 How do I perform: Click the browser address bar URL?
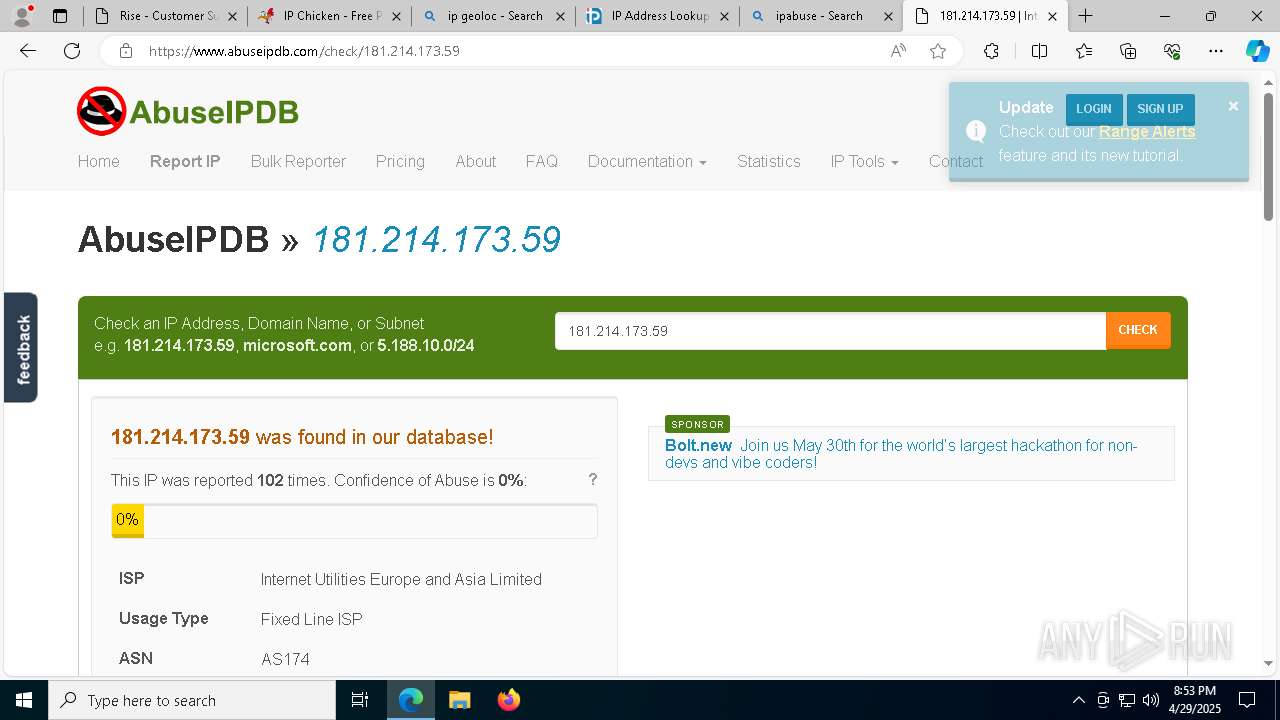304,51
